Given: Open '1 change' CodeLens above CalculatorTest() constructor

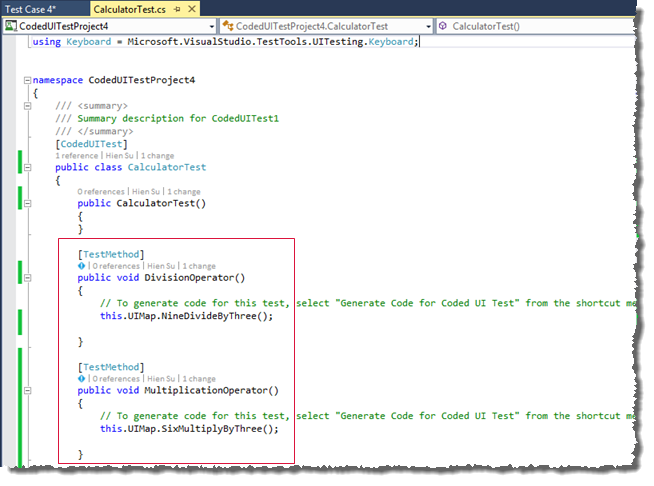Looking at the screenshot, I should click(184, 191).
